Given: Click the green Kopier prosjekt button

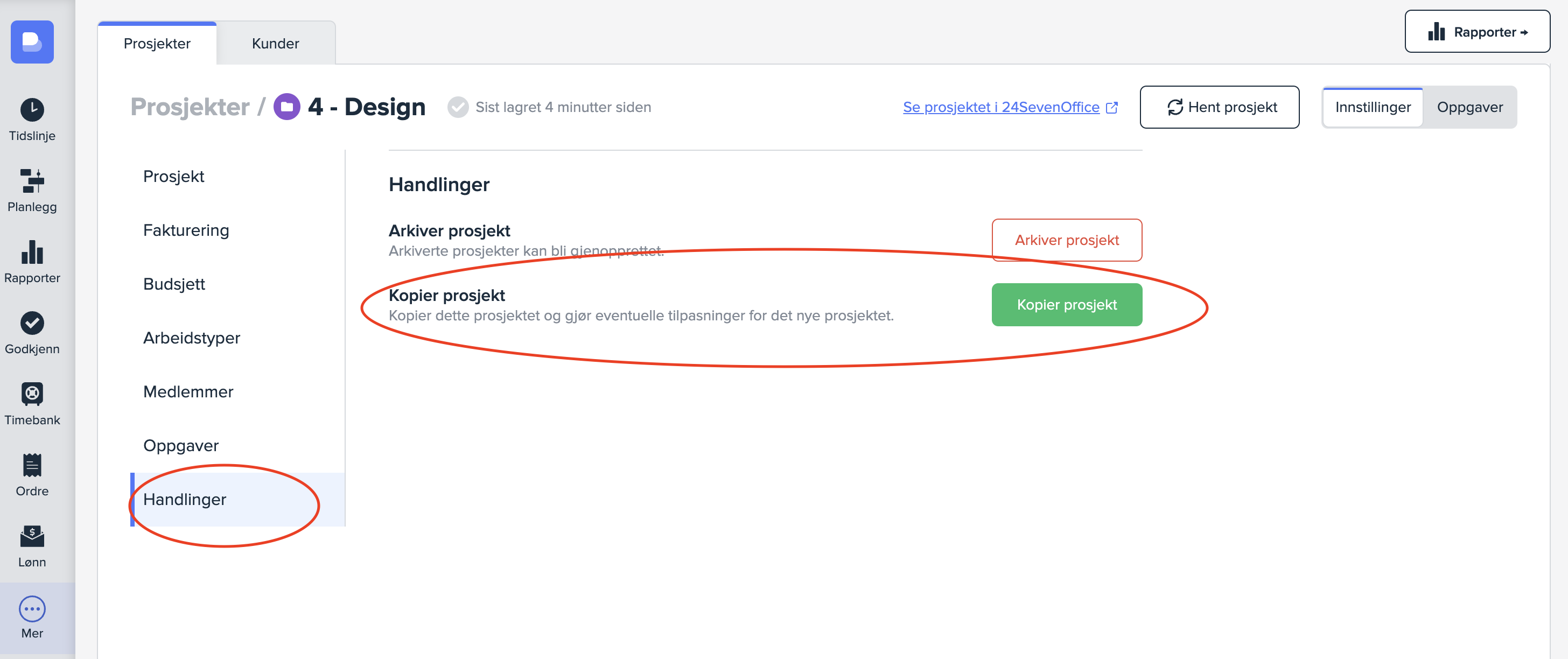Looking at the screenshot, I should pos(1067,305).
